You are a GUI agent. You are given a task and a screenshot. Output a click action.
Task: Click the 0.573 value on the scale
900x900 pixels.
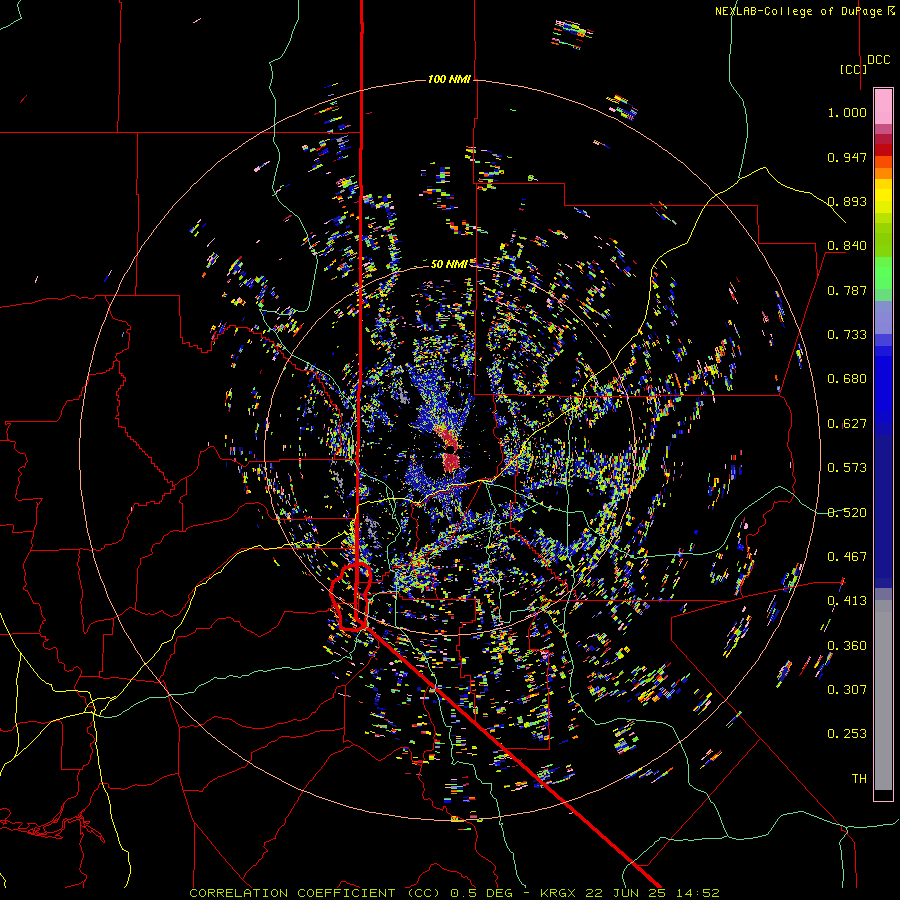click(847, 468)
